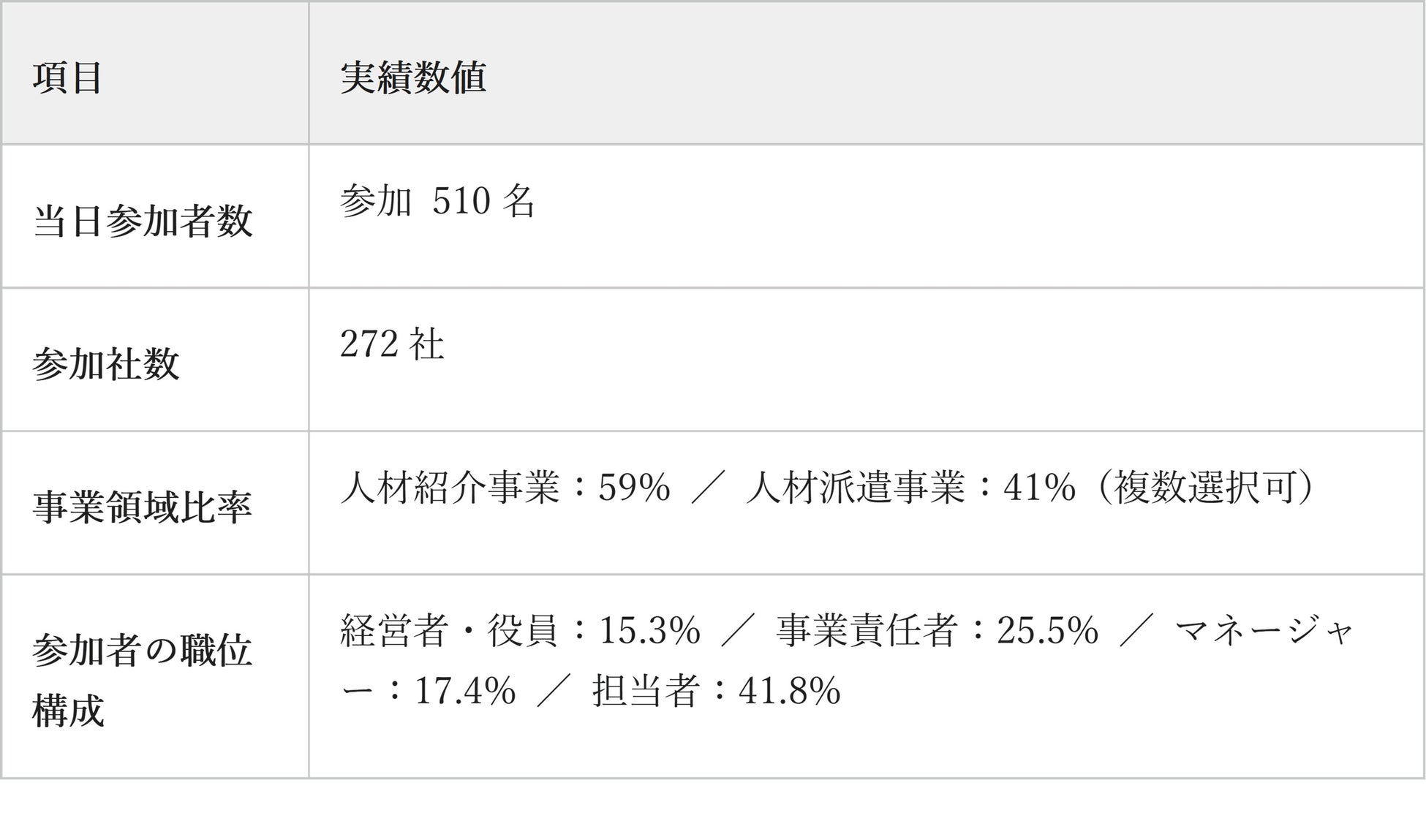
Task: Click the 41% figure
Action: coord(1040,488)
